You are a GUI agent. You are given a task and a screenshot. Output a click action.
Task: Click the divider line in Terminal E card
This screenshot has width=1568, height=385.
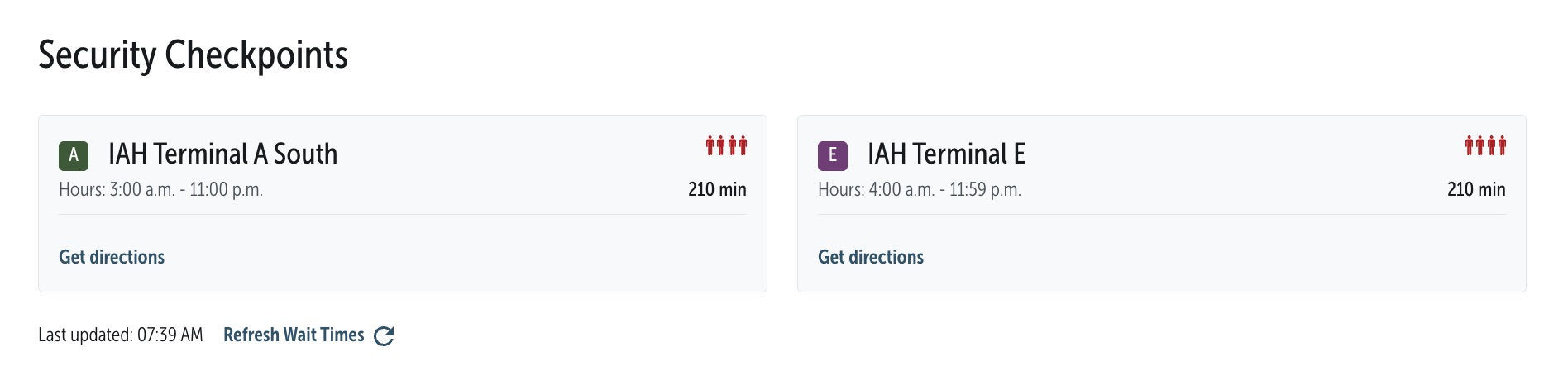click(x=1161, y=215)
